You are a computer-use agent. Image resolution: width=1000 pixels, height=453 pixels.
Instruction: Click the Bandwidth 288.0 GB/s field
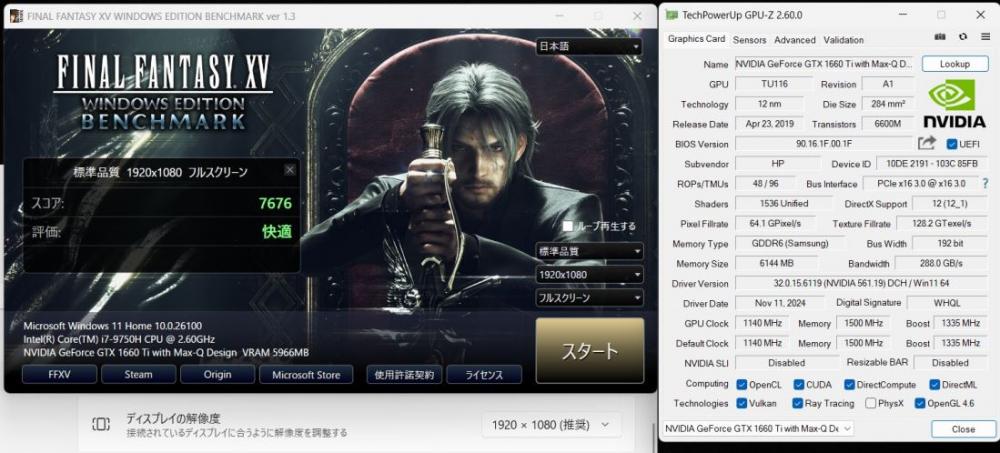[x=941, y=263]
